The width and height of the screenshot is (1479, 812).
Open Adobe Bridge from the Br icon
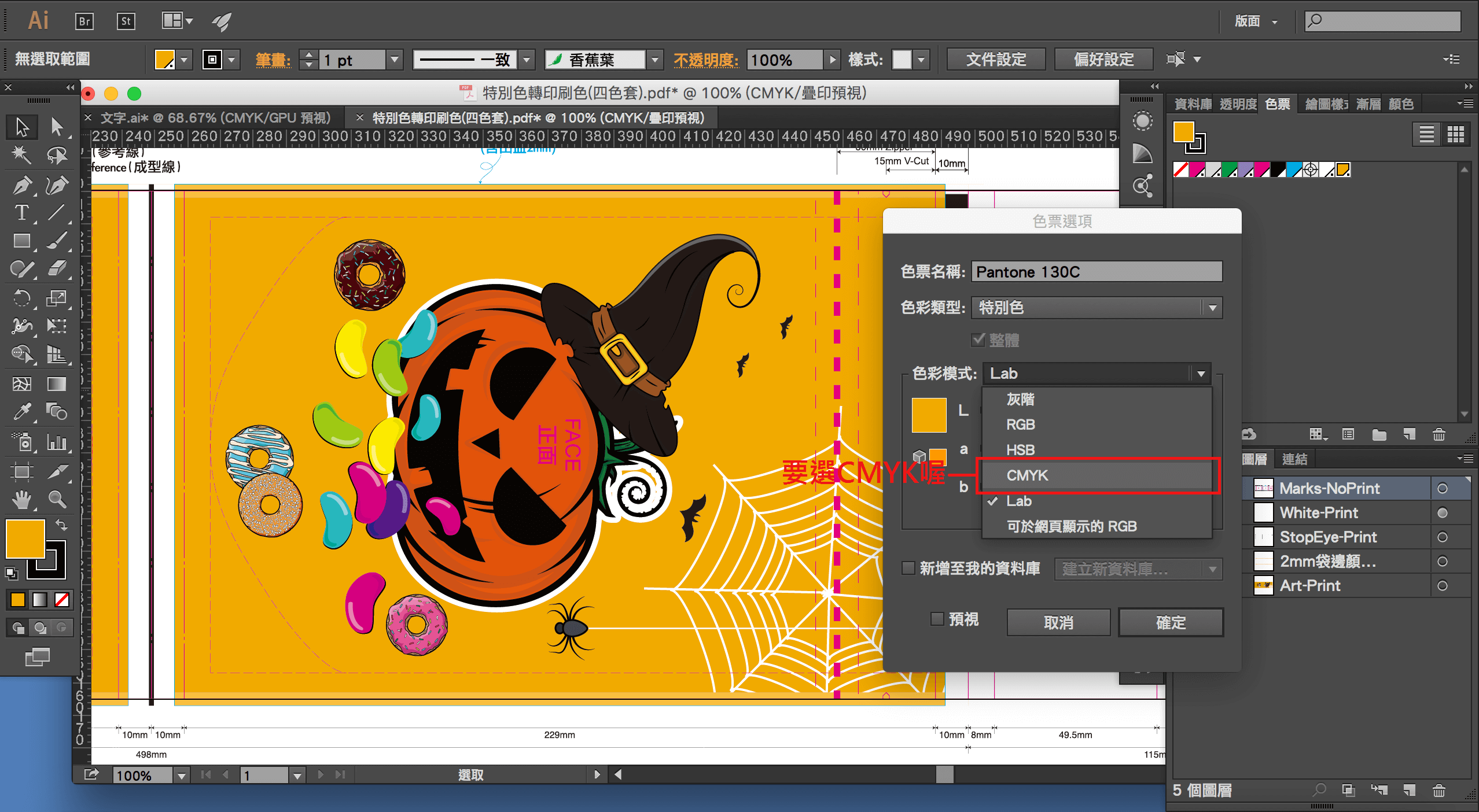84,21
